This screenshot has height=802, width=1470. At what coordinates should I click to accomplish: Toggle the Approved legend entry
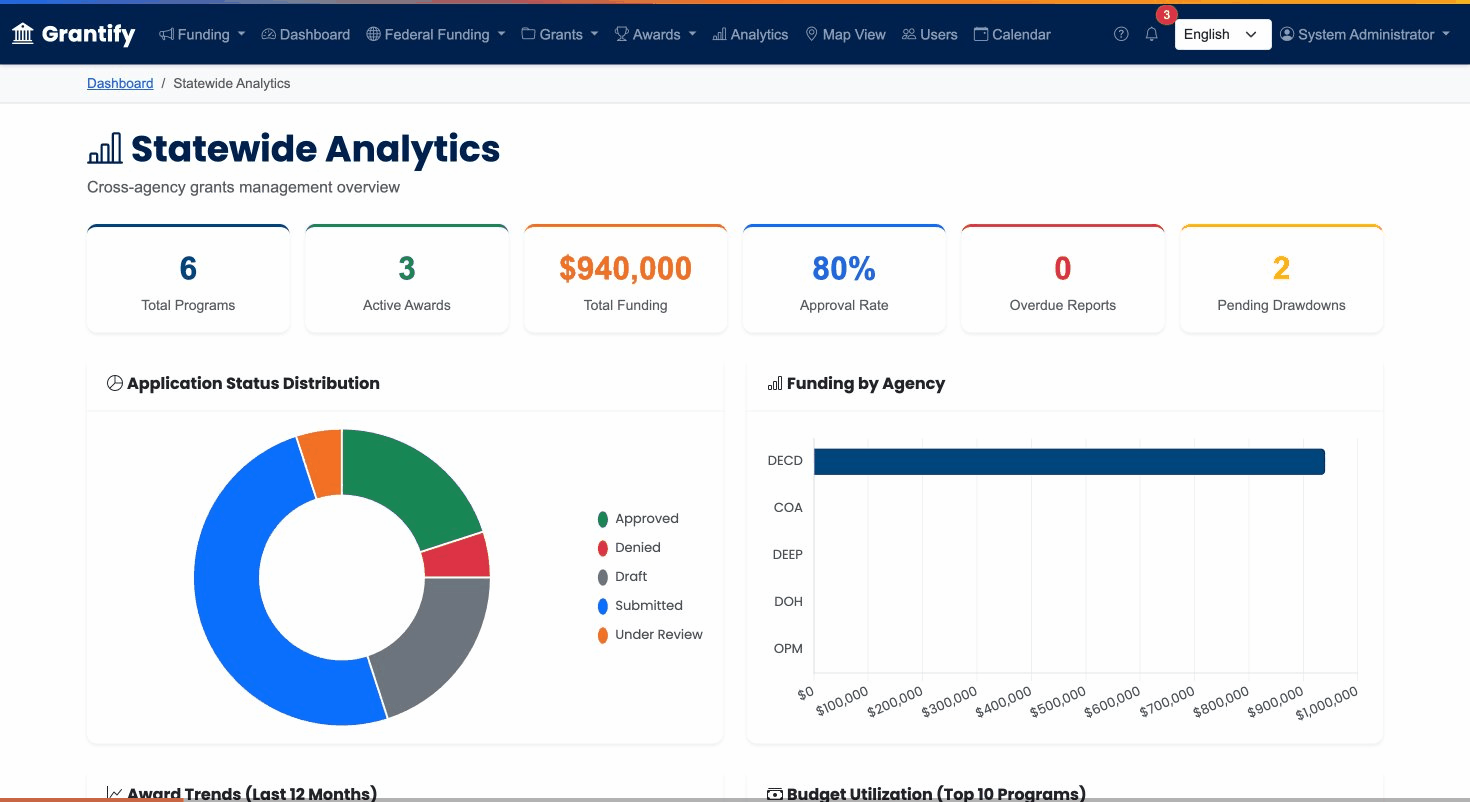pos(638,518)
